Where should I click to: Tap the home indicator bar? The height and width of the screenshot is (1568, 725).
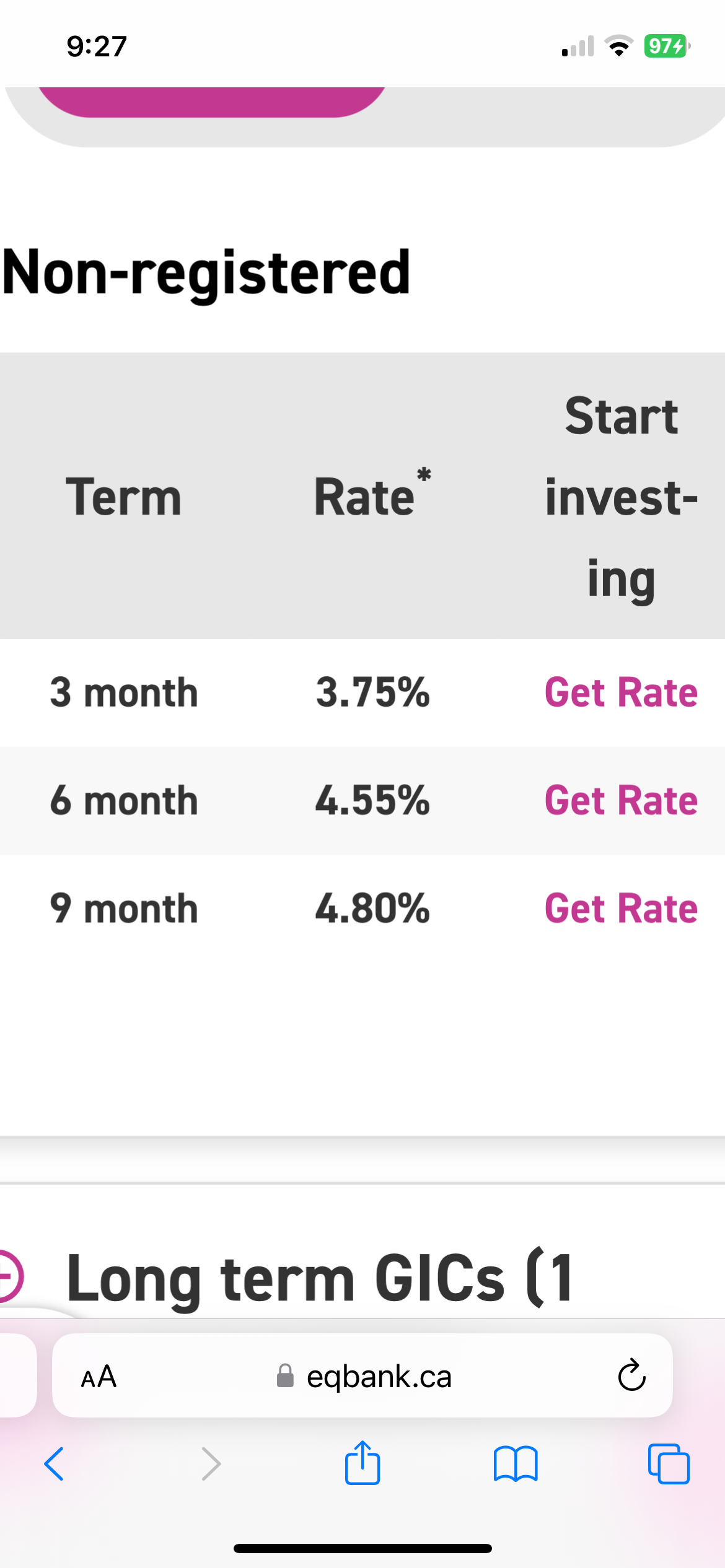click(x=362, y=1548)
